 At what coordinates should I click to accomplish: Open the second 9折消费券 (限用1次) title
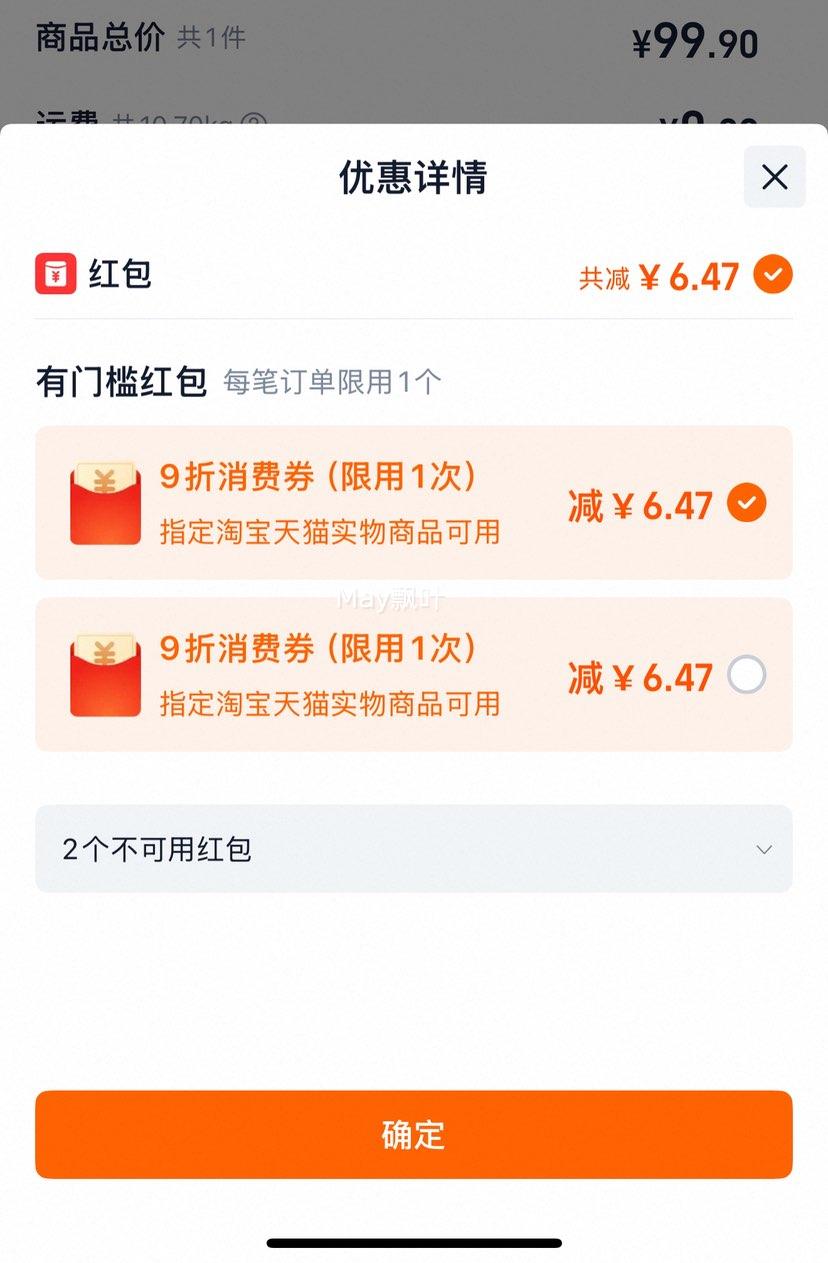(319, 649)
